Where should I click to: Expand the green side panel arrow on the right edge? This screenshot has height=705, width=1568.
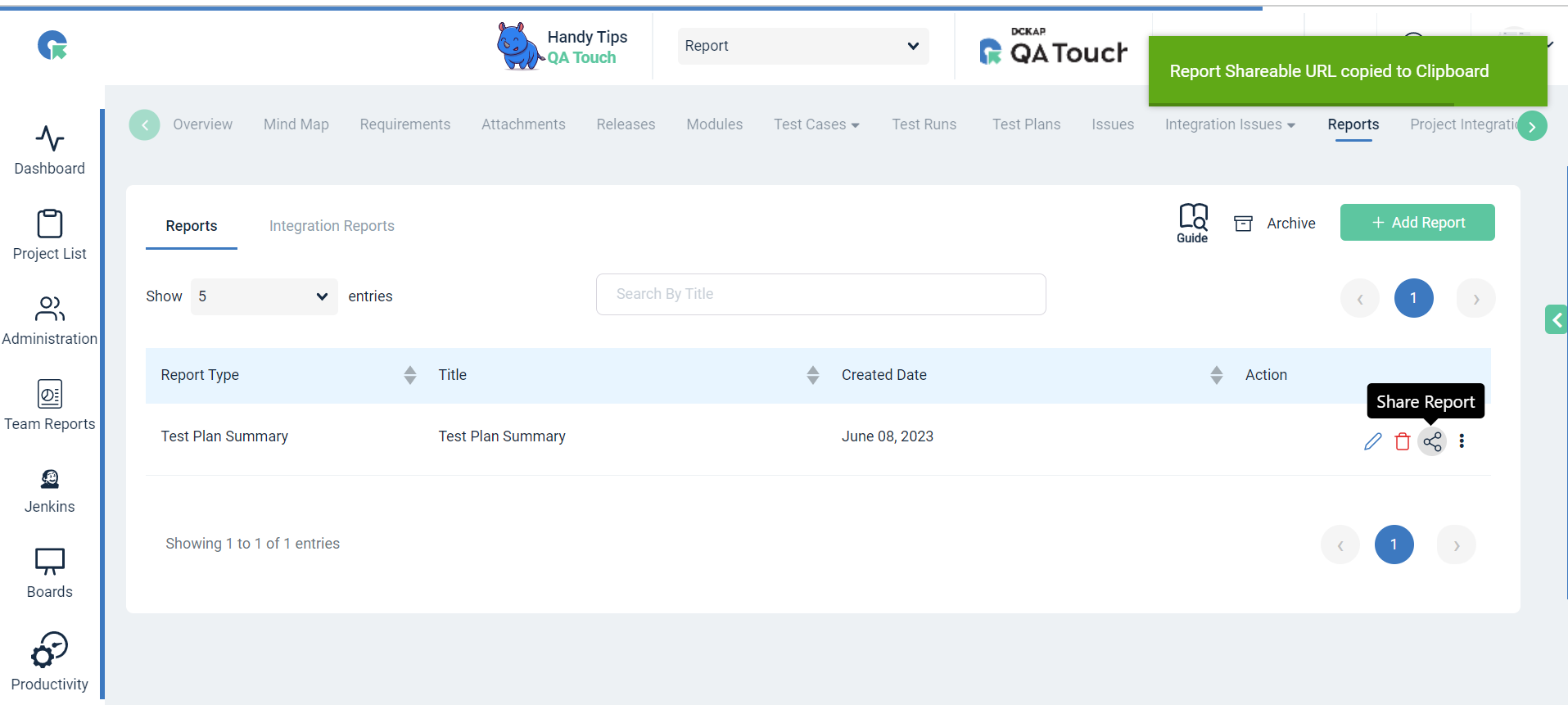[1557, 319]
